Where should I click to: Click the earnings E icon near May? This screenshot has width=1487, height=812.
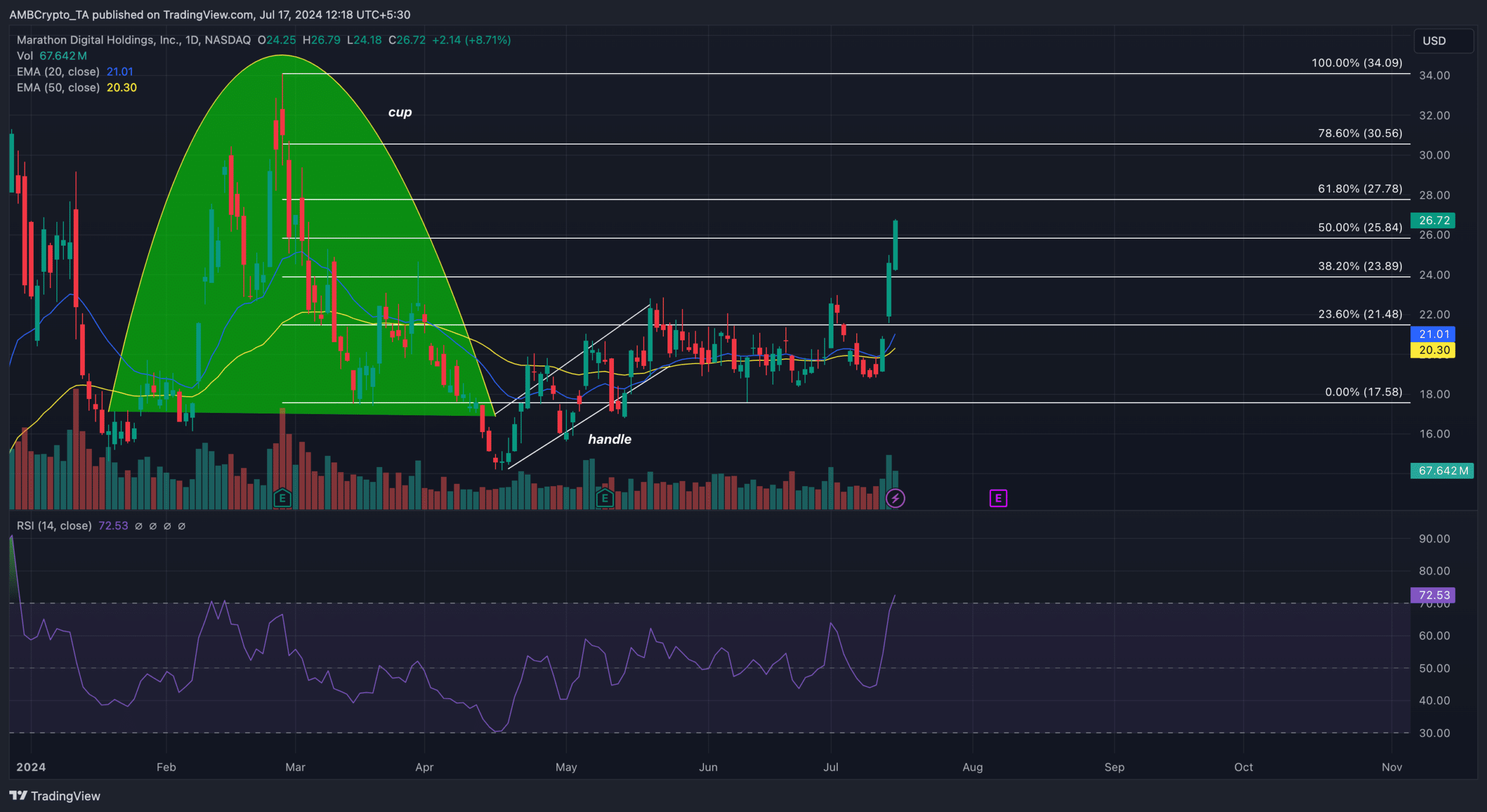pyautogui.click(x=605, y=498)
